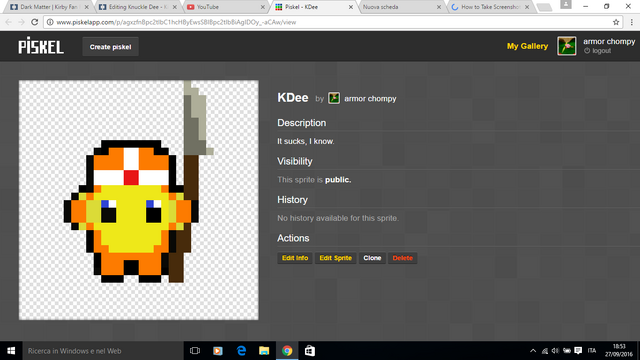This screenshot has width=640, height=360.
Task: Open Chrome menu with three dots
Action: coord(631,22)
